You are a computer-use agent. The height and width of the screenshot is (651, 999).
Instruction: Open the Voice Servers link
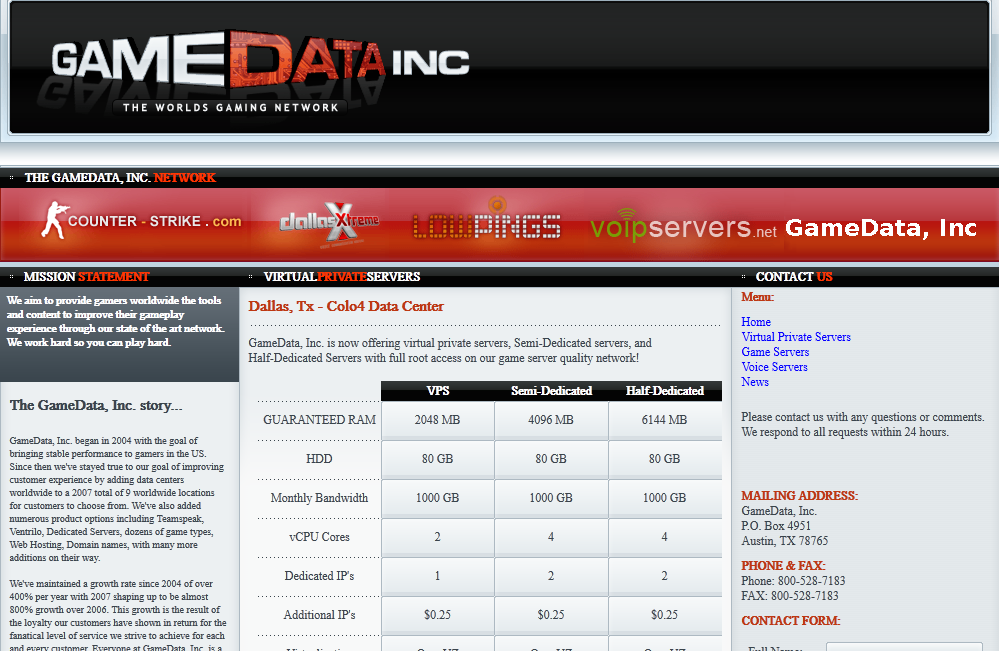[x=774, y=367]
